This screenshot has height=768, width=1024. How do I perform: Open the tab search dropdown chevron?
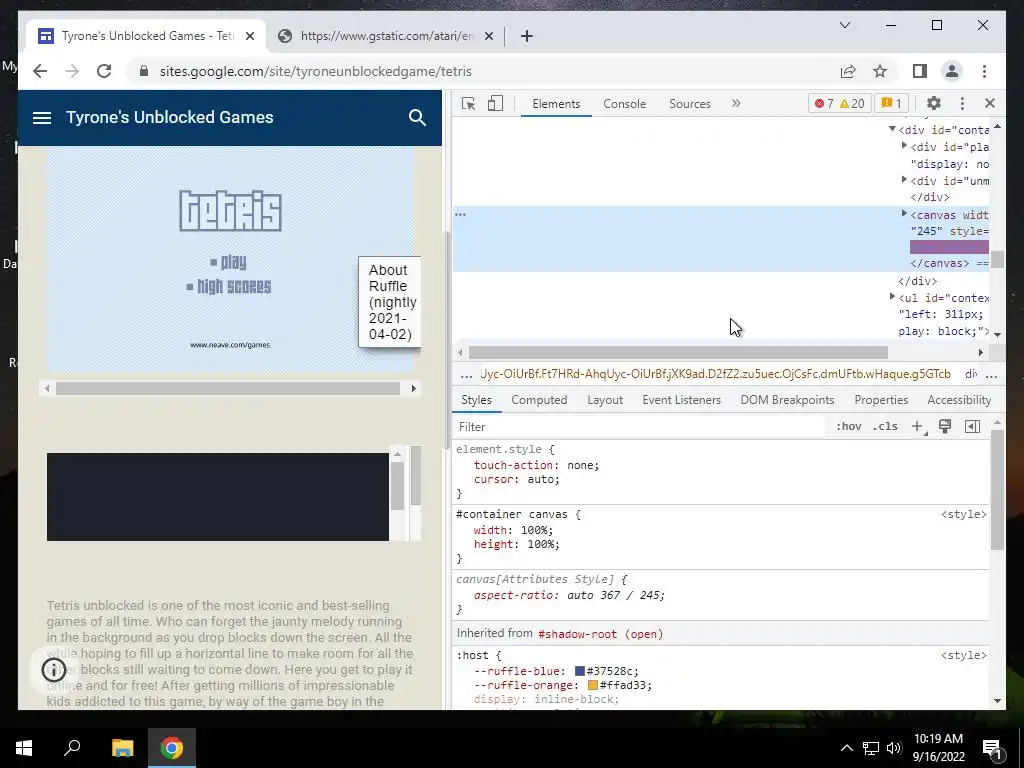(x=844, y=25)
